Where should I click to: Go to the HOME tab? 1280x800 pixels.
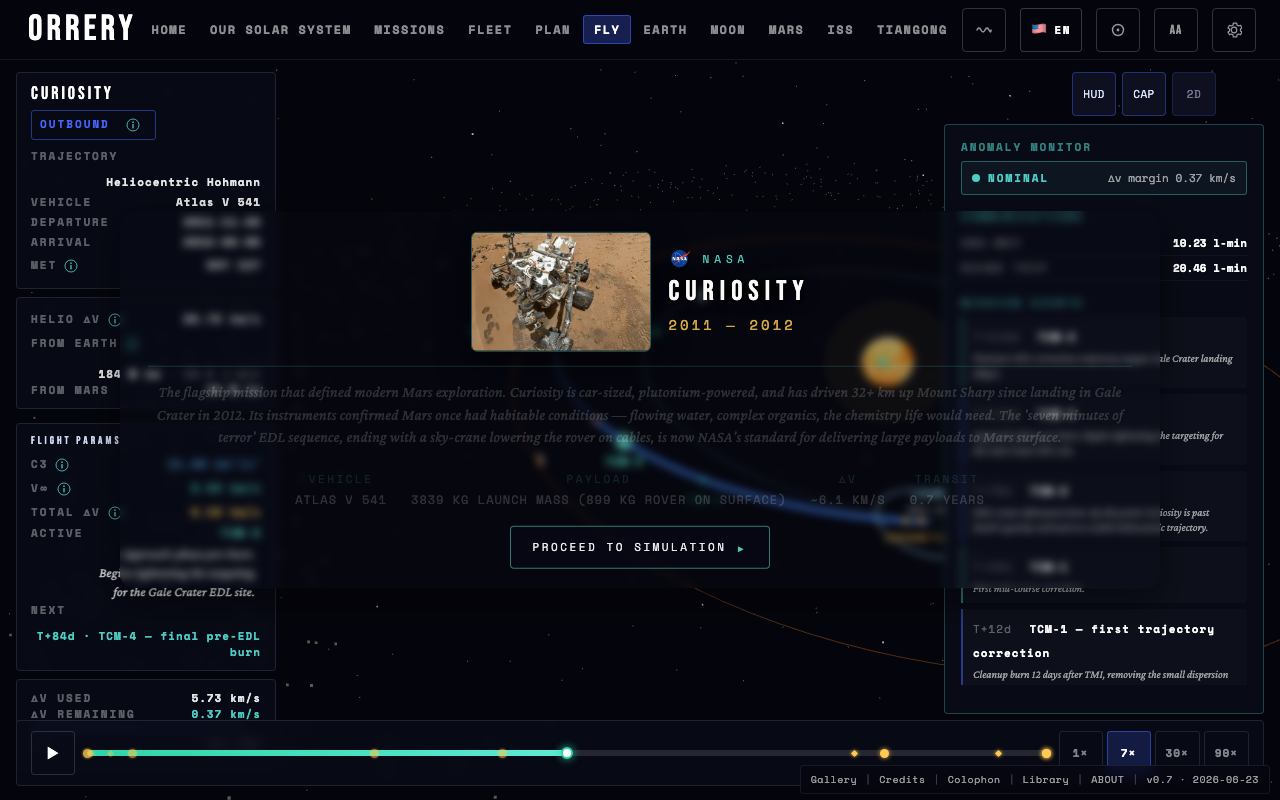[169, 30]
